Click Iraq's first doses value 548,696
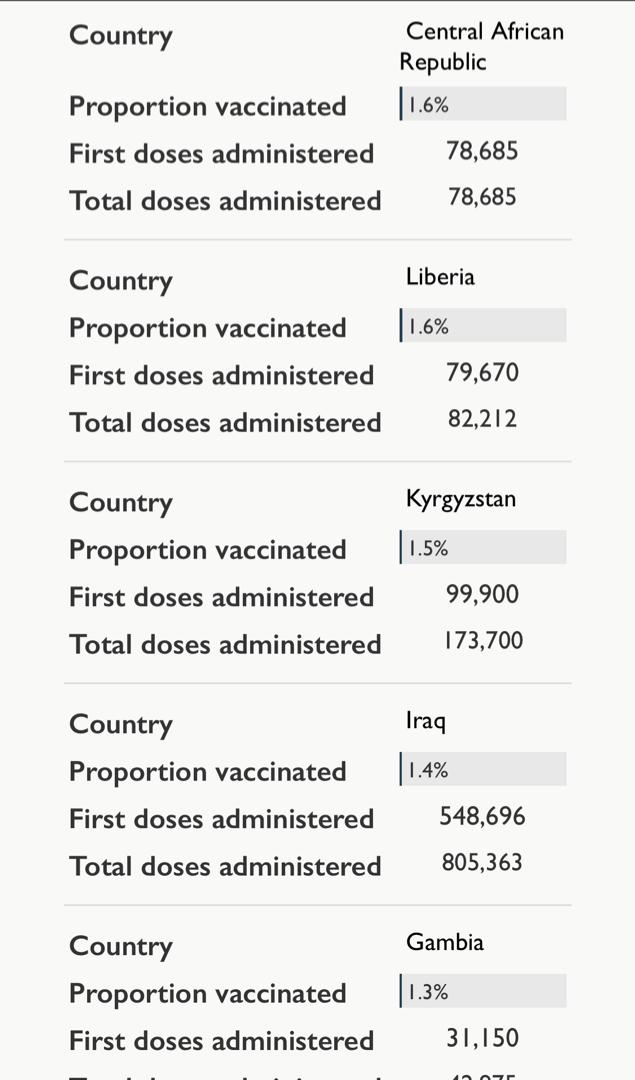635x1080 pixels. click(x=482, y=817)
